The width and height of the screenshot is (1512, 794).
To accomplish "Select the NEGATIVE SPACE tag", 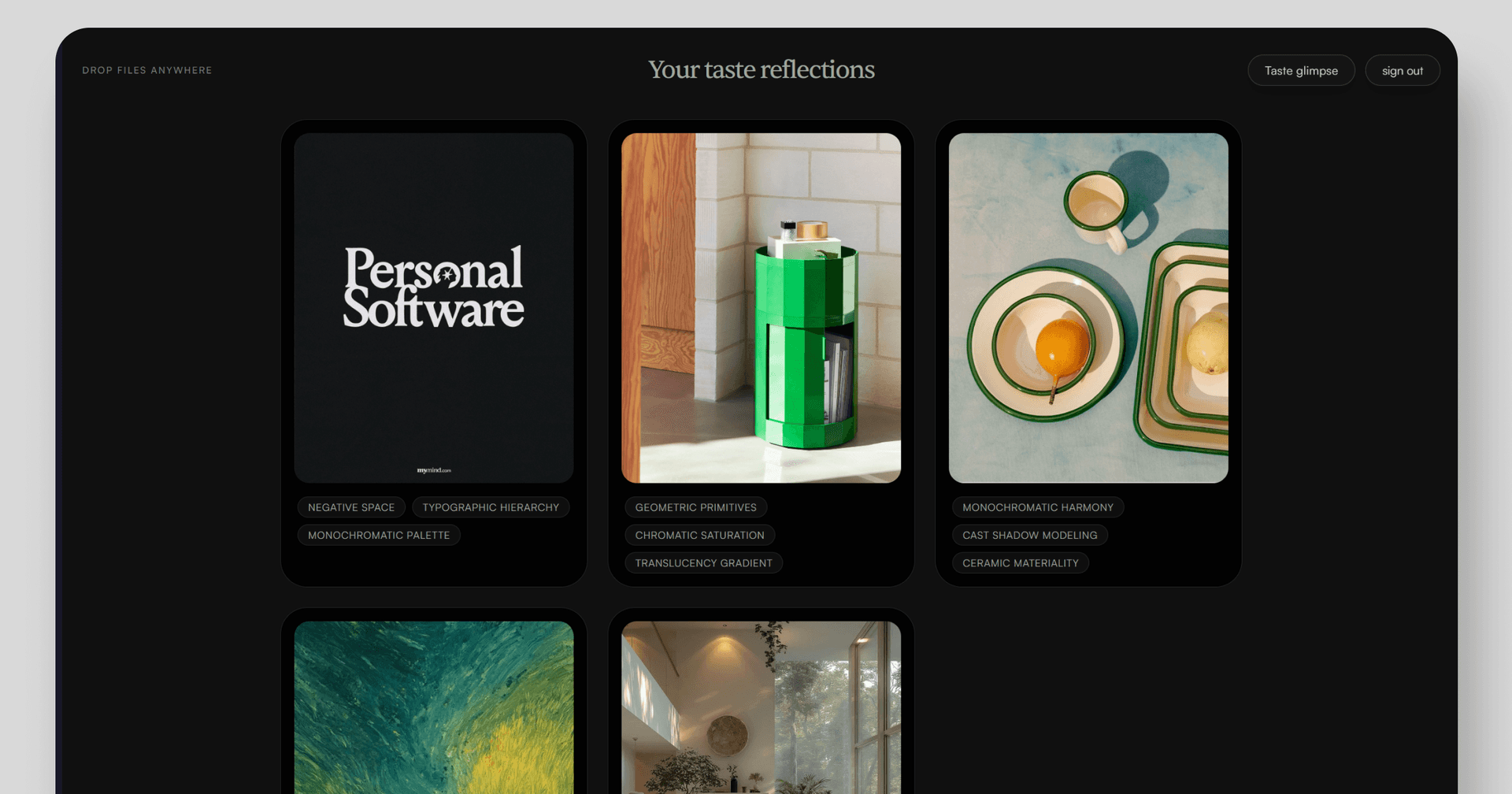I will click(x=351, y=507).
